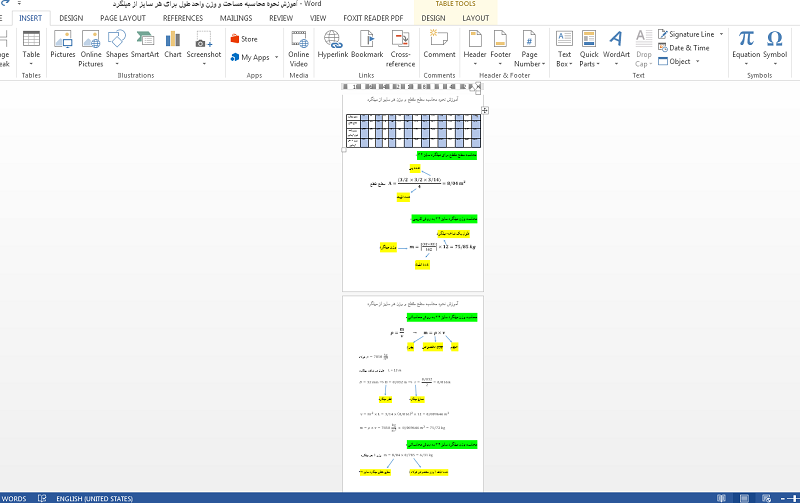Click the zoom out minus button

pos(783,498)
